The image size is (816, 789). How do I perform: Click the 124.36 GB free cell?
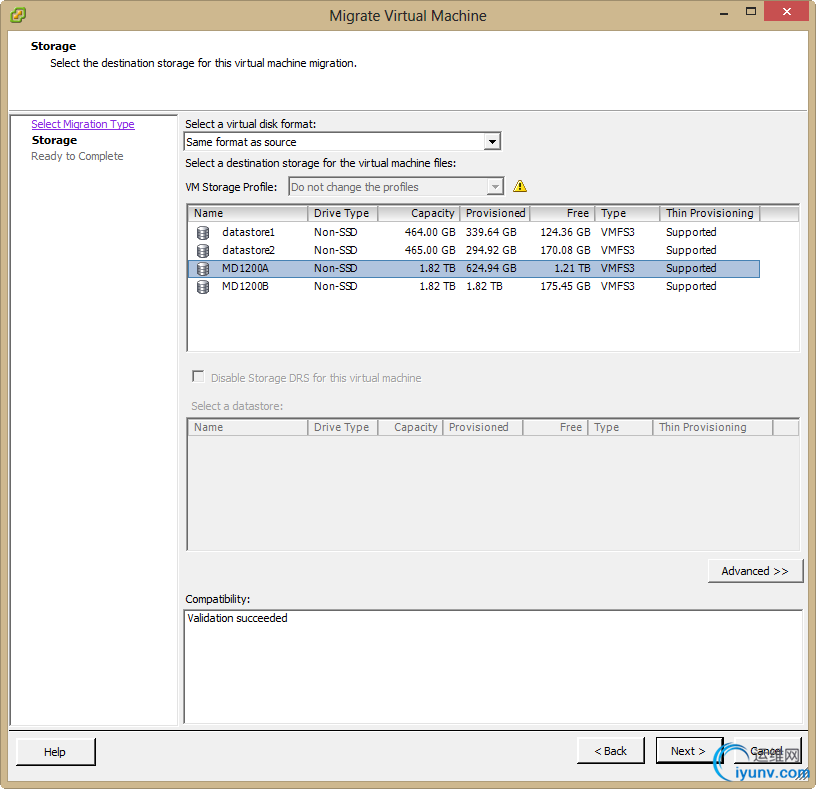(x=565, y=232)
